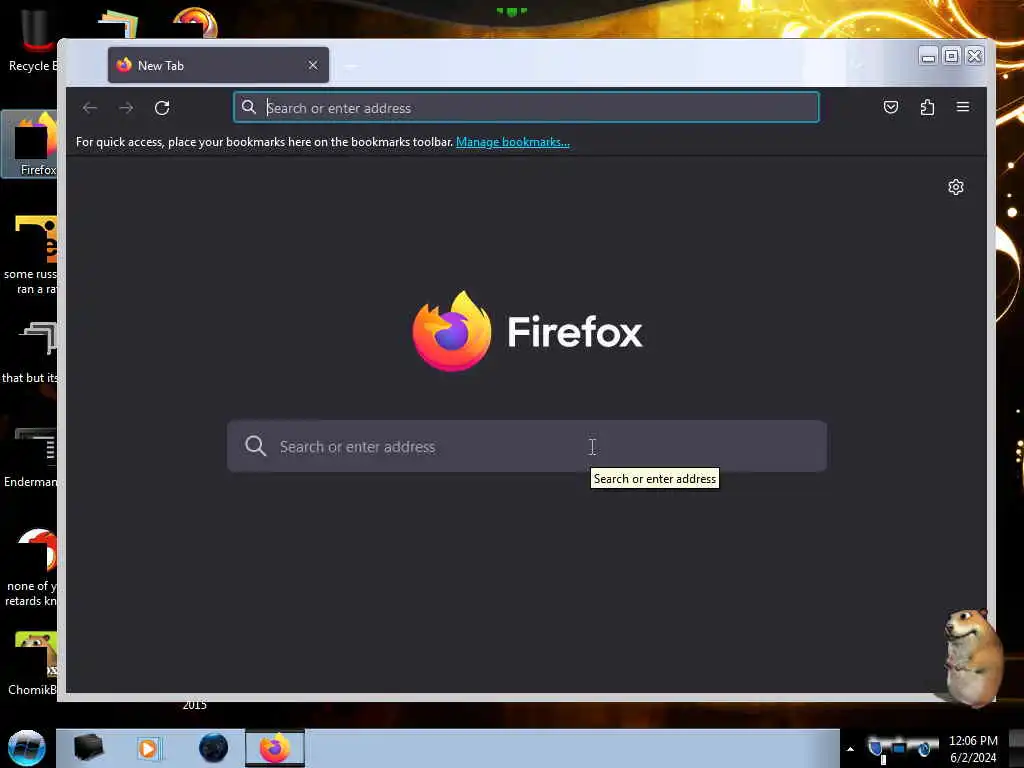This screenshot has height=768, width=1024.
Task: Open the Firefox hamburger application menu
Action: (x=963, y=107)
